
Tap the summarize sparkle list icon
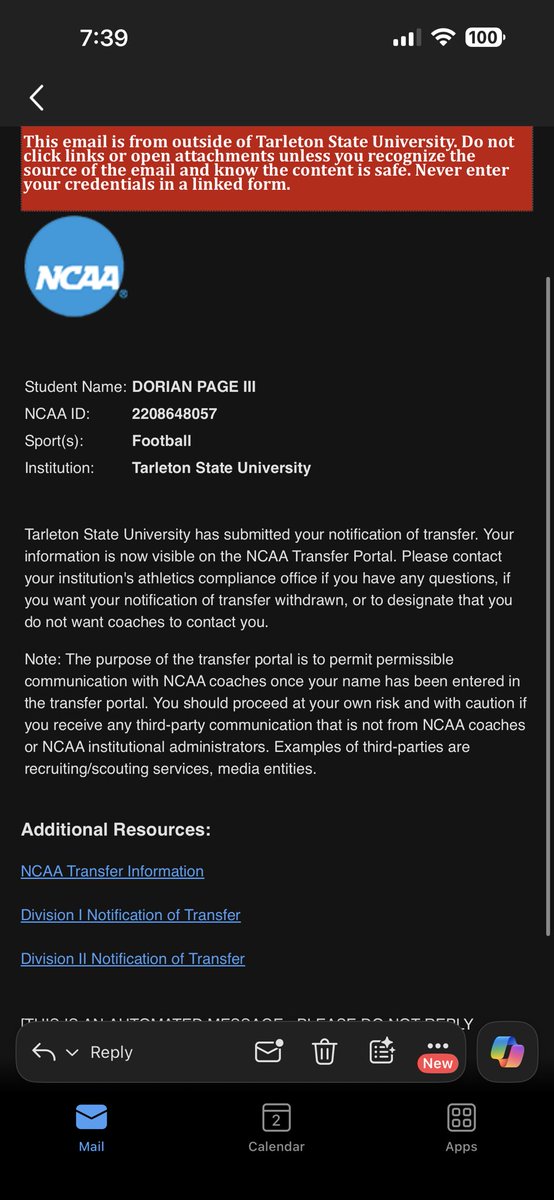[x=382, y=1051]
